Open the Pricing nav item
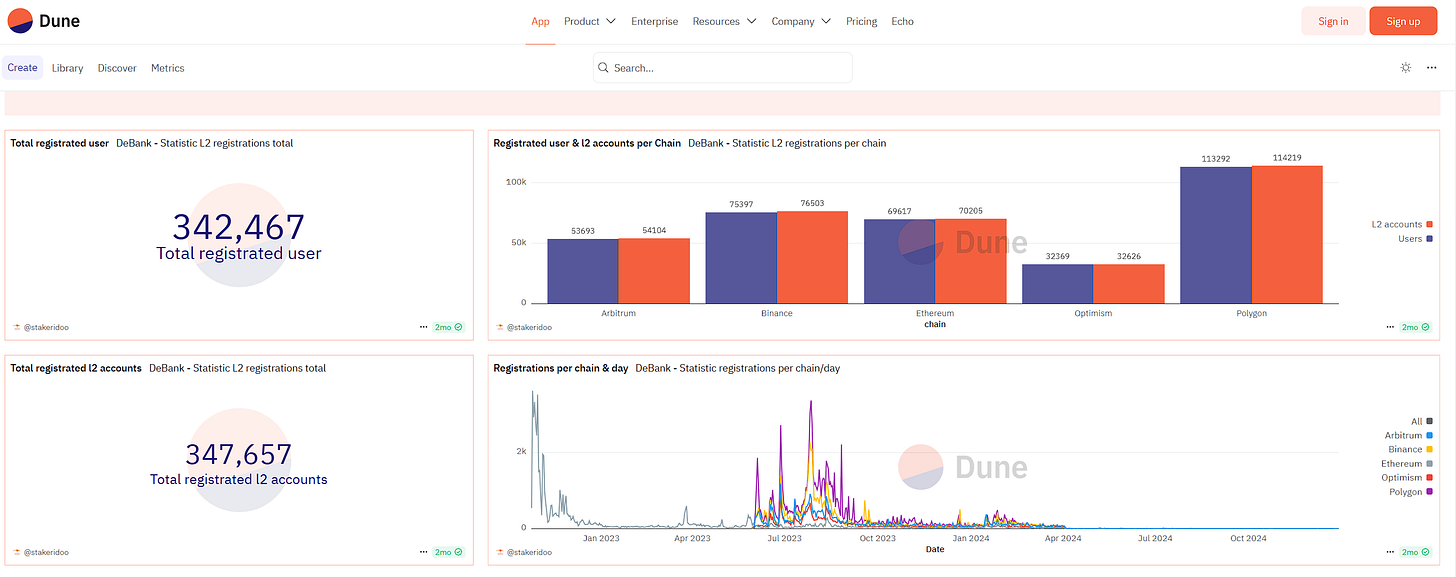 click(861, 21)
